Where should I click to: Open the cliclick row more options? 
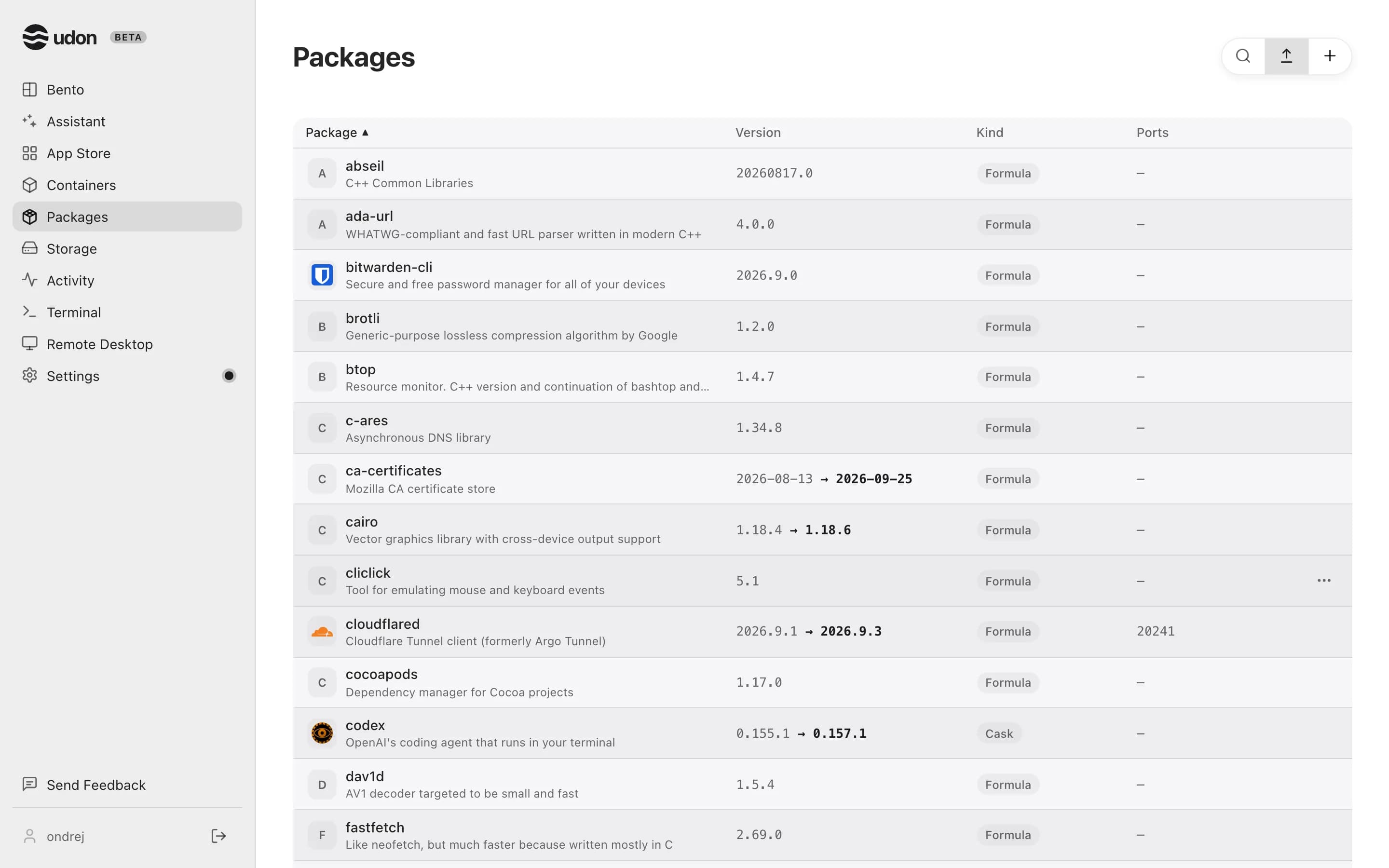(x=1323, y=581)
